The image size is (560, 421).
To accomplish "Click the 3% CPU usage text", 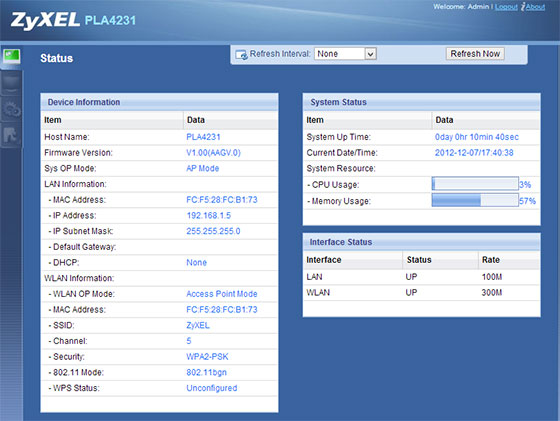I will tap(525, 185).
